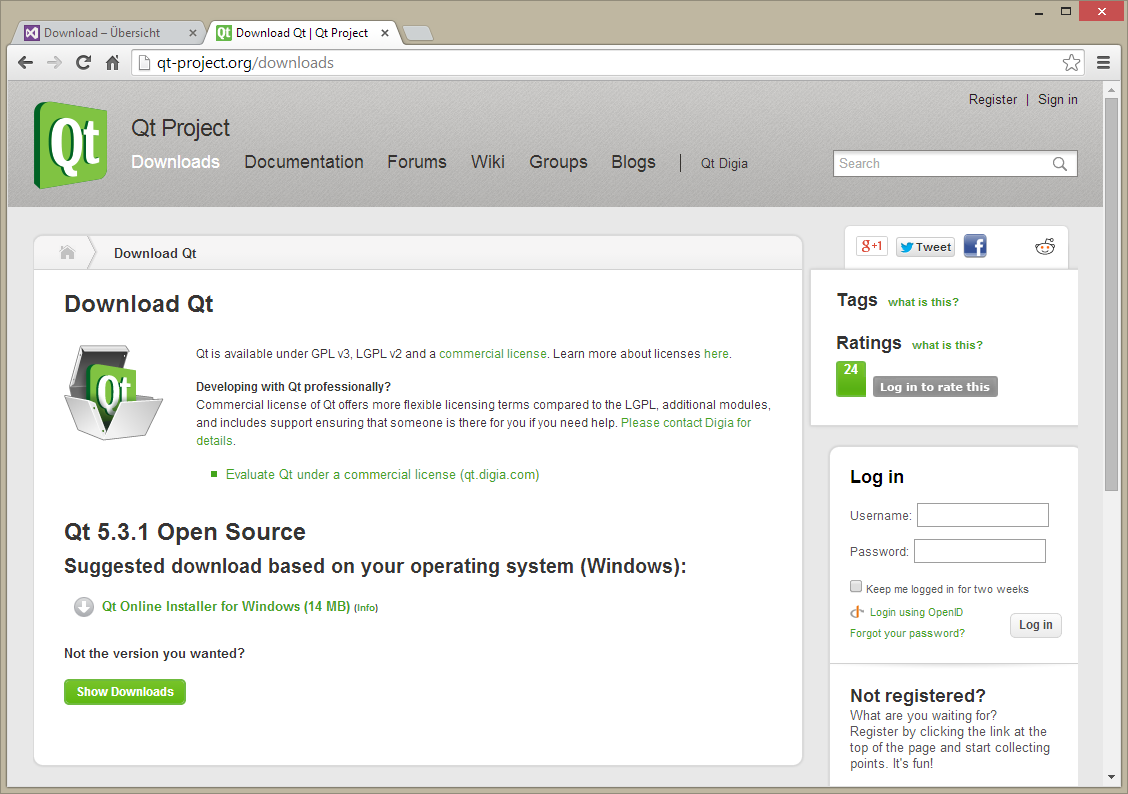Click the browser forward arrow
1128x794 pixels.
click(55, 63)
